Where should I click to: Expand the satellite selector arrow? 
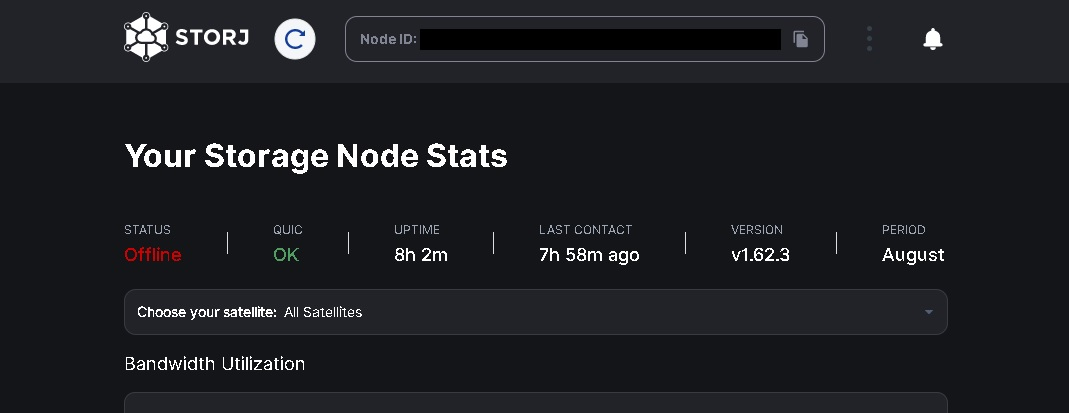tap(928, 312)
